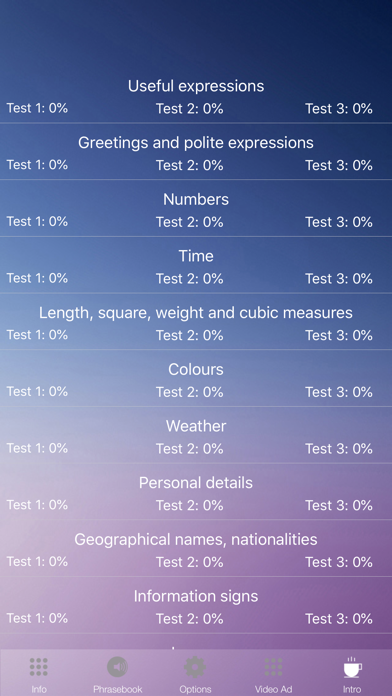Start Test 1 for Personal details
This screenshot has height=696, width=392.
tap(37, 505)
